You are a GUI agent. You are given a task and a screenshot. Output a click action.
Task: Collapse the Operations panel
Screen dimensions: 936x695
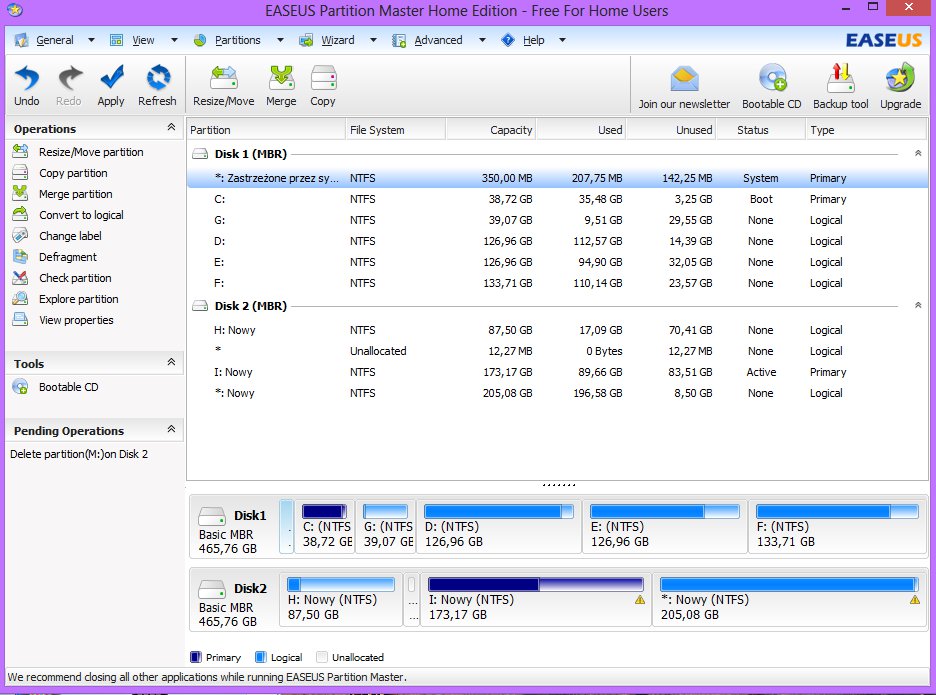pos(171,127)
